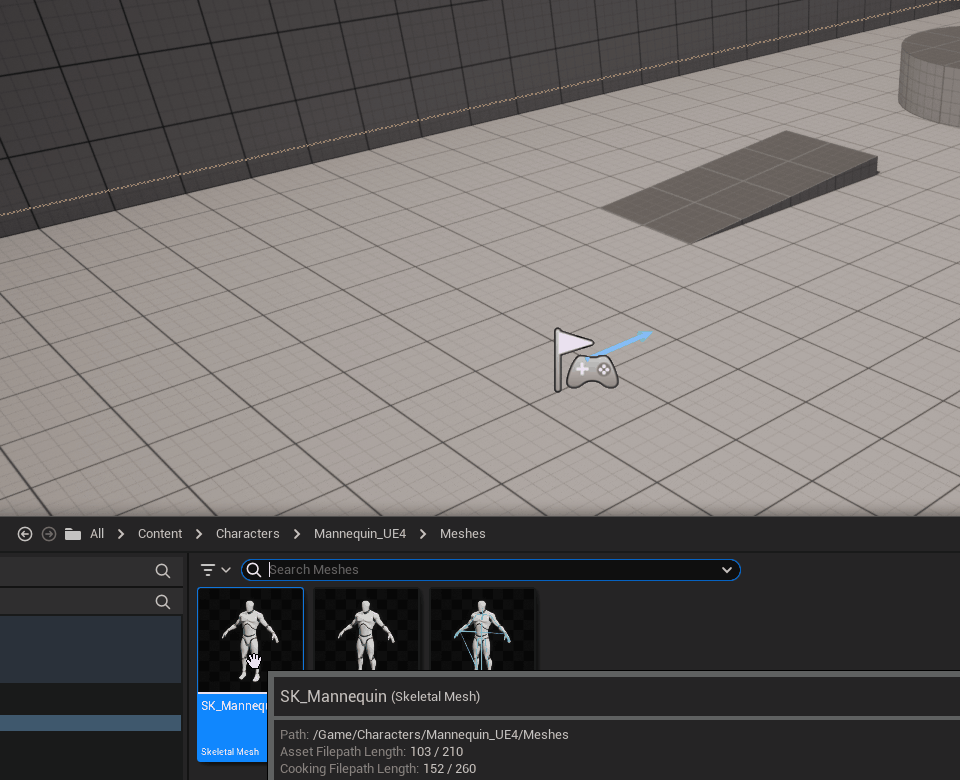Select the ramp mesh in the viewport
The width and height of the screenshot is (960, 780).
click(x=740, y=186)
